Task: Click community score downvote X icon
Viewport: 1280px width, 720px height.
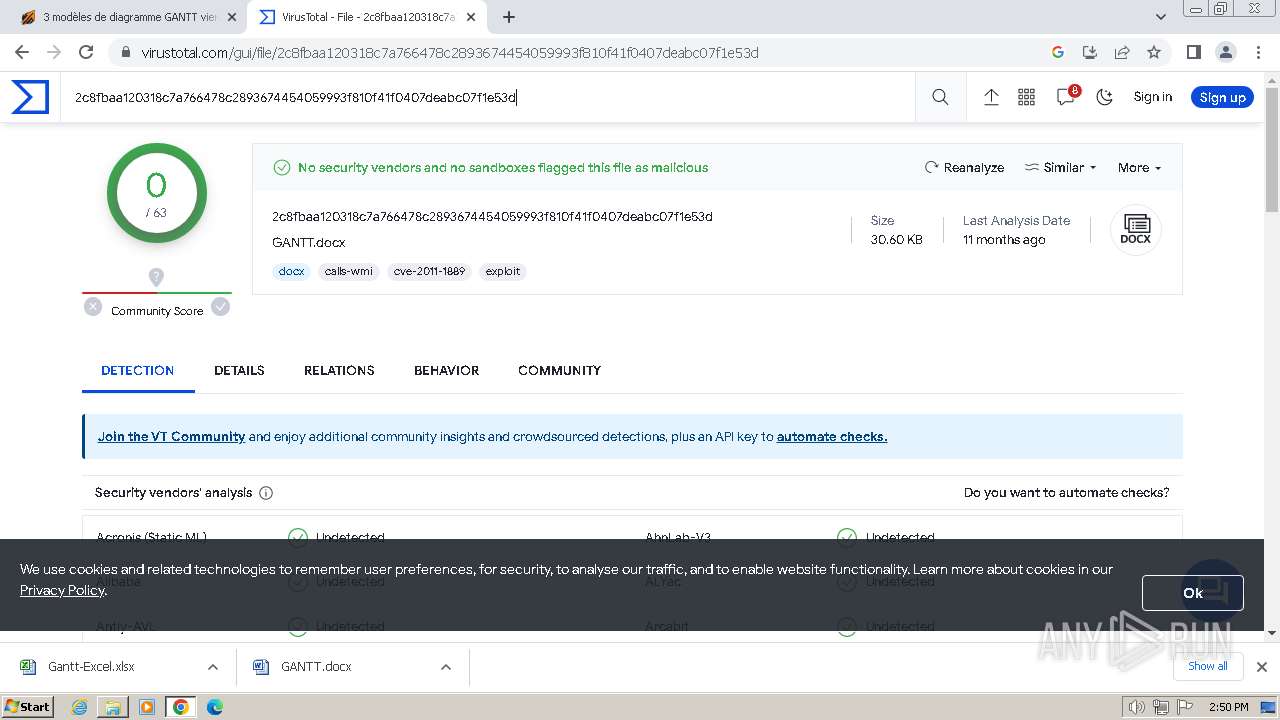Action: point(93,307)
